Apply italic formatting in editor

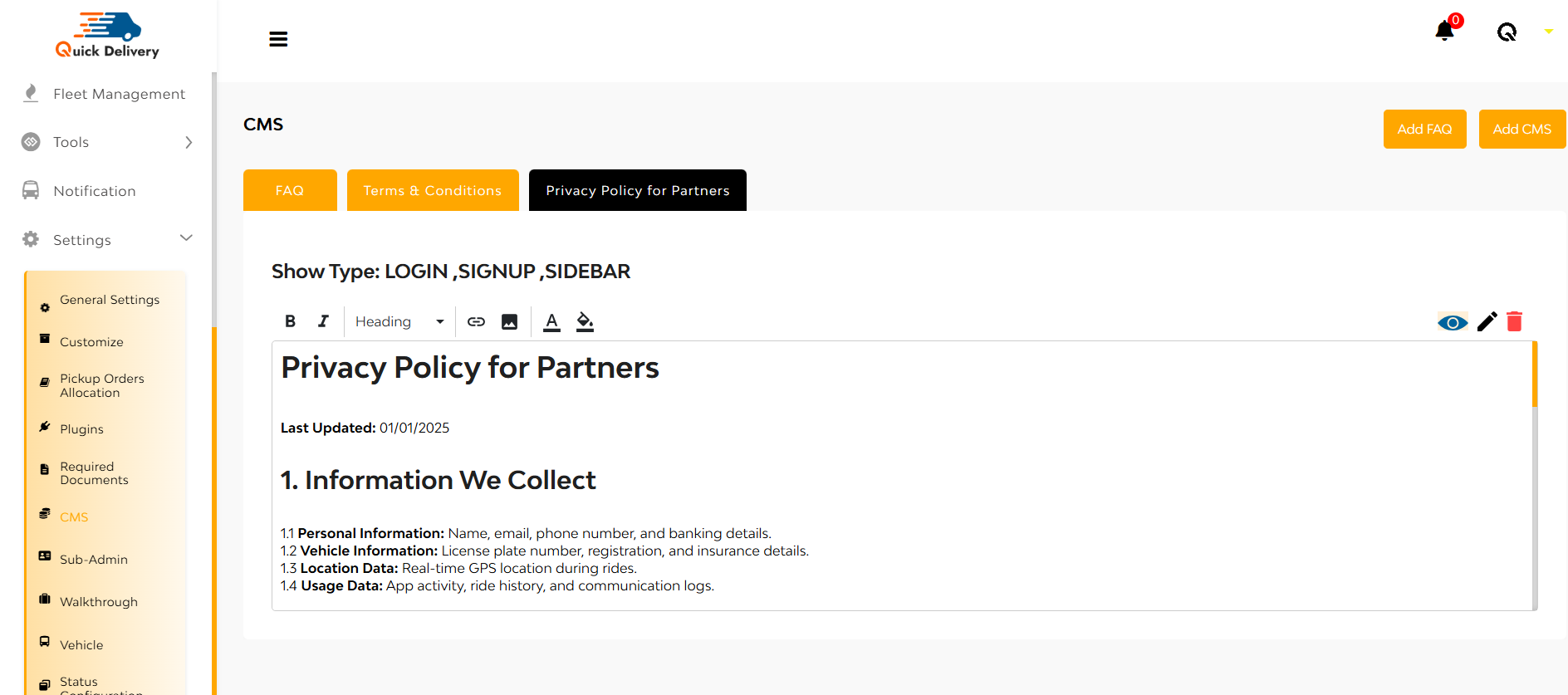coord(323,321)
